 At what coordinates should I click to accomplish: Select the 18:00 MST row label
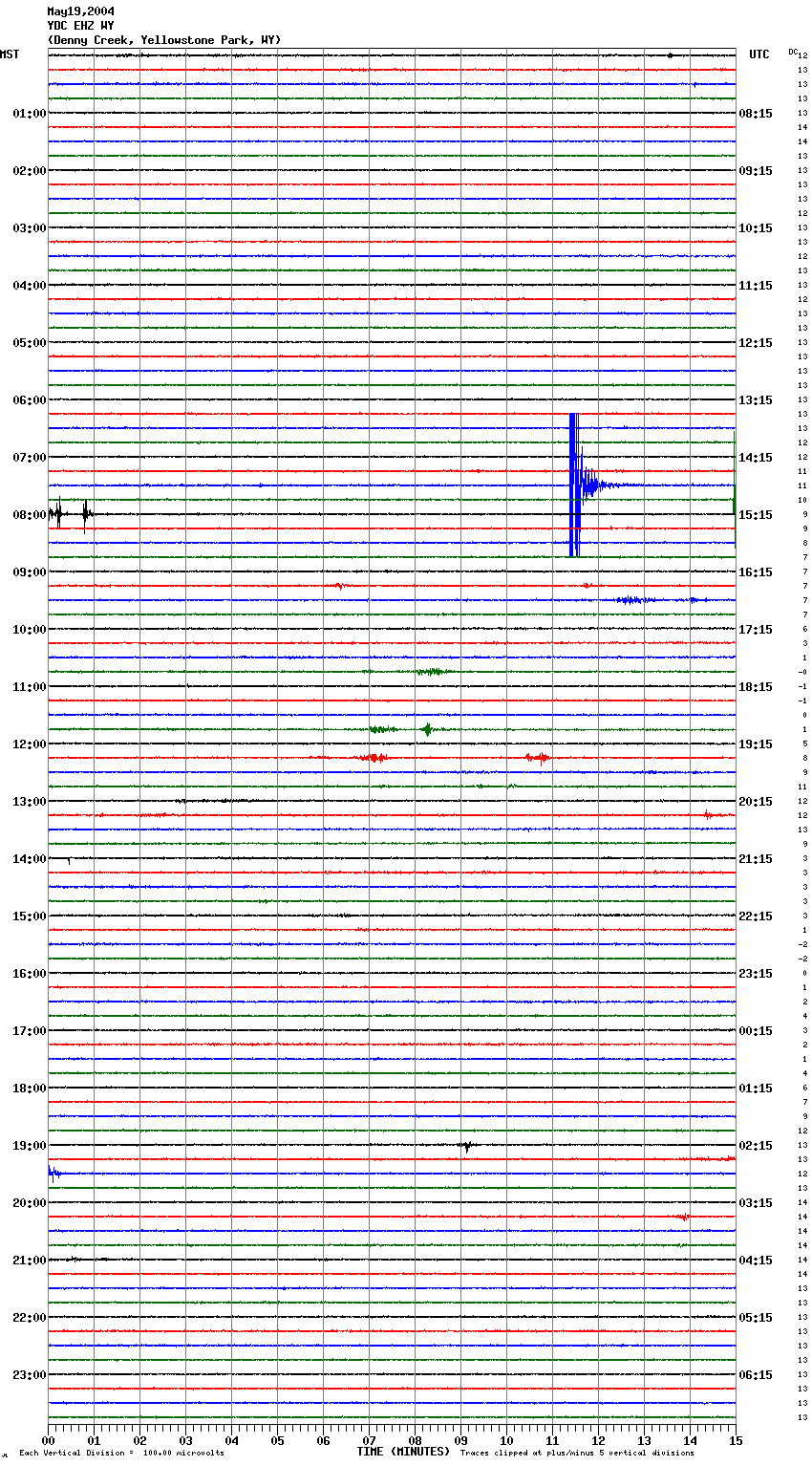click(30, 1089)
